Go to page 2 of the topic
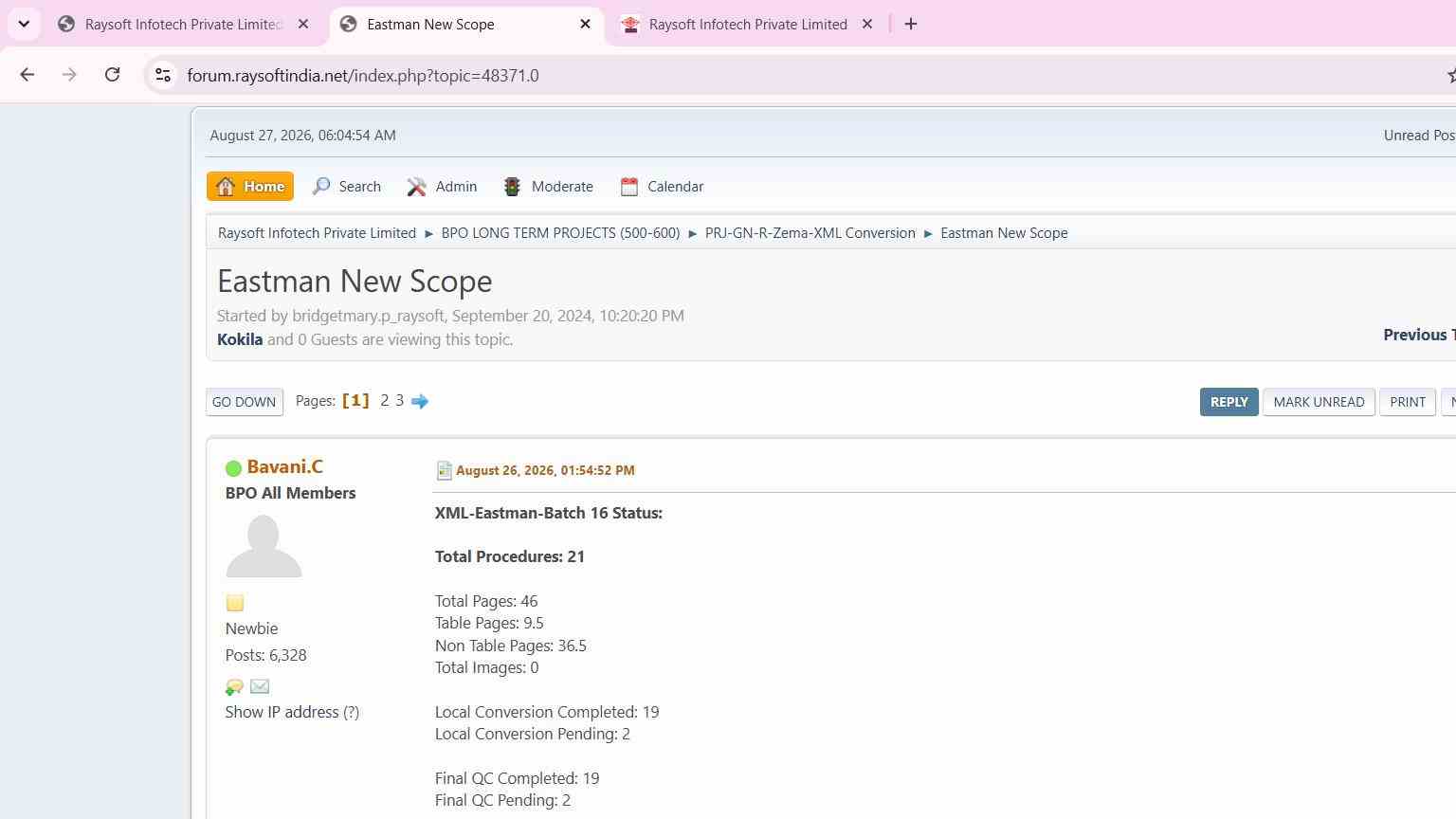The height and width of the screenshot is (819, 1456). tap(384, 401)
